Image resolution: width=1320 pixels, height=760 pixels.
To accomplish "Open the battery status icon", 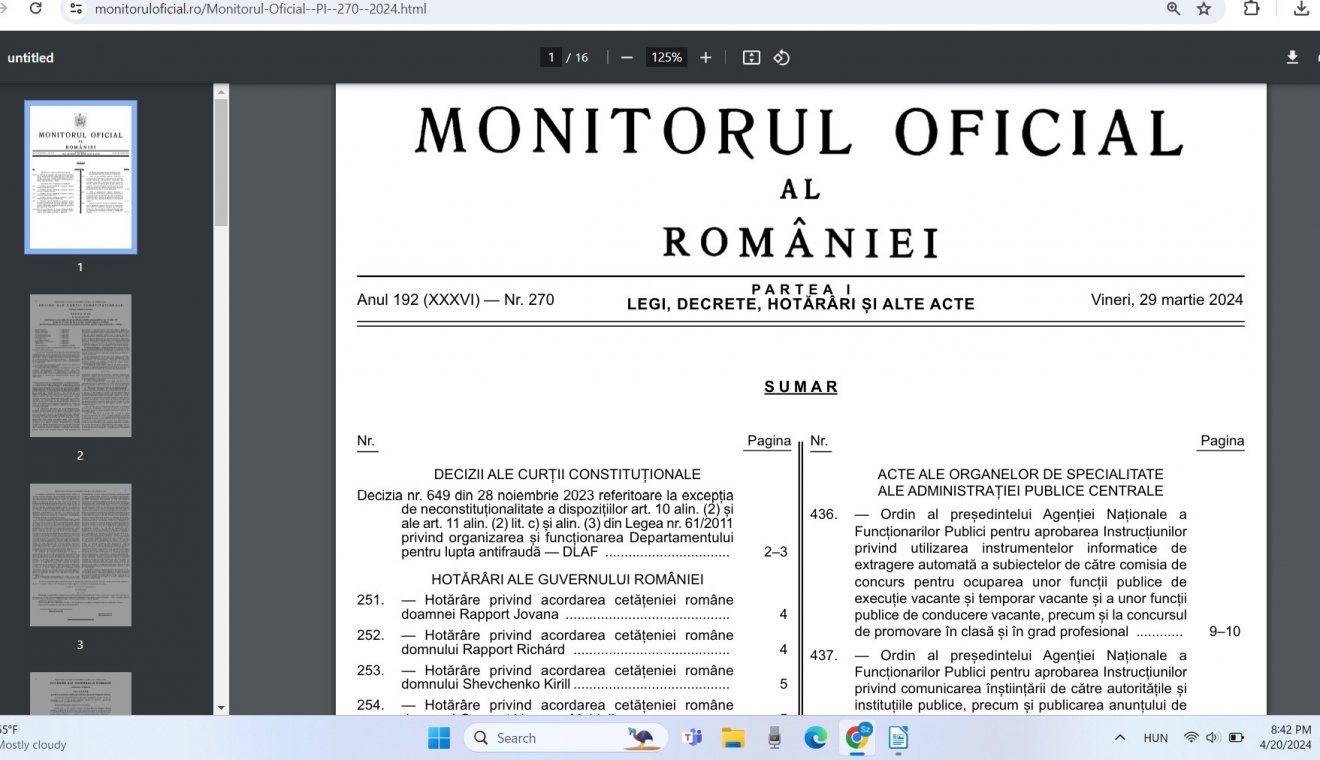I will pos(1236,738).
